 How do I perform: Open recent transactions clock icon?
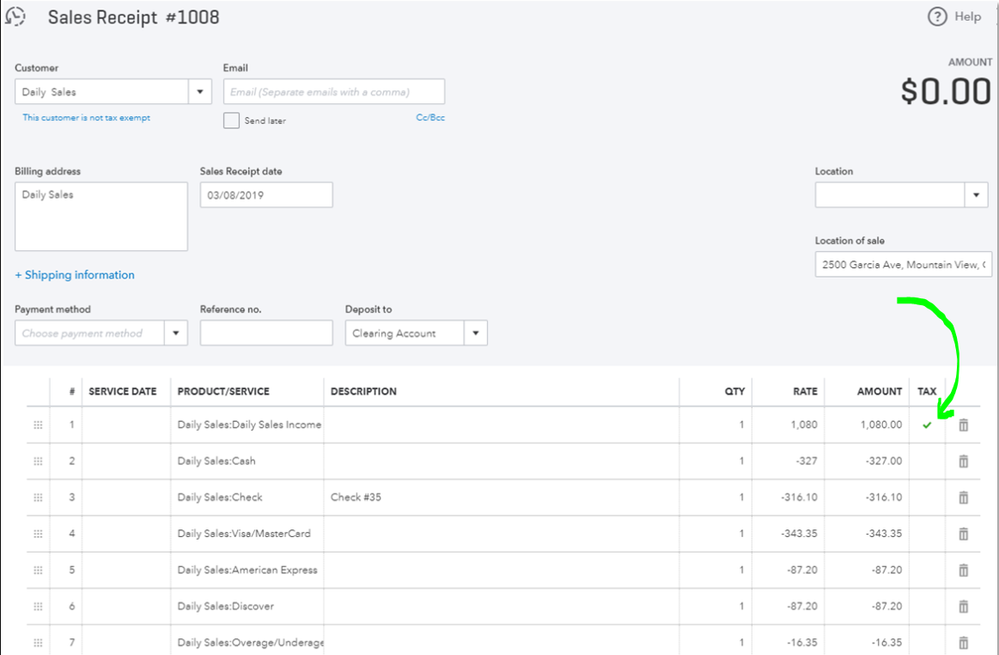click(x=15, y=16)
